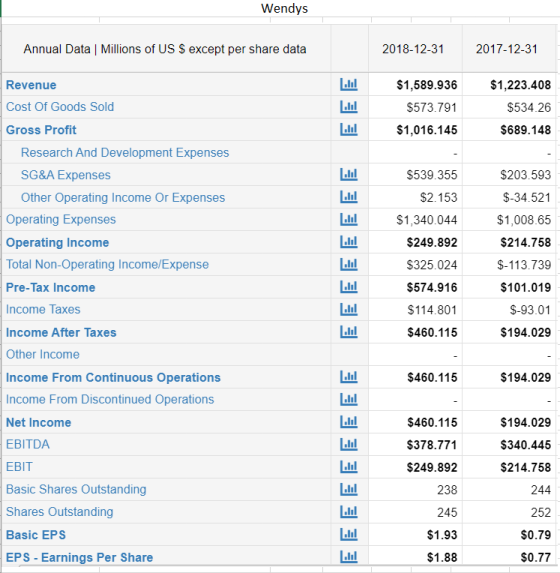This screenshot has width=560, height=573.
Task: Open the SG&A Expenses link
Action: [x=66, y=175]
